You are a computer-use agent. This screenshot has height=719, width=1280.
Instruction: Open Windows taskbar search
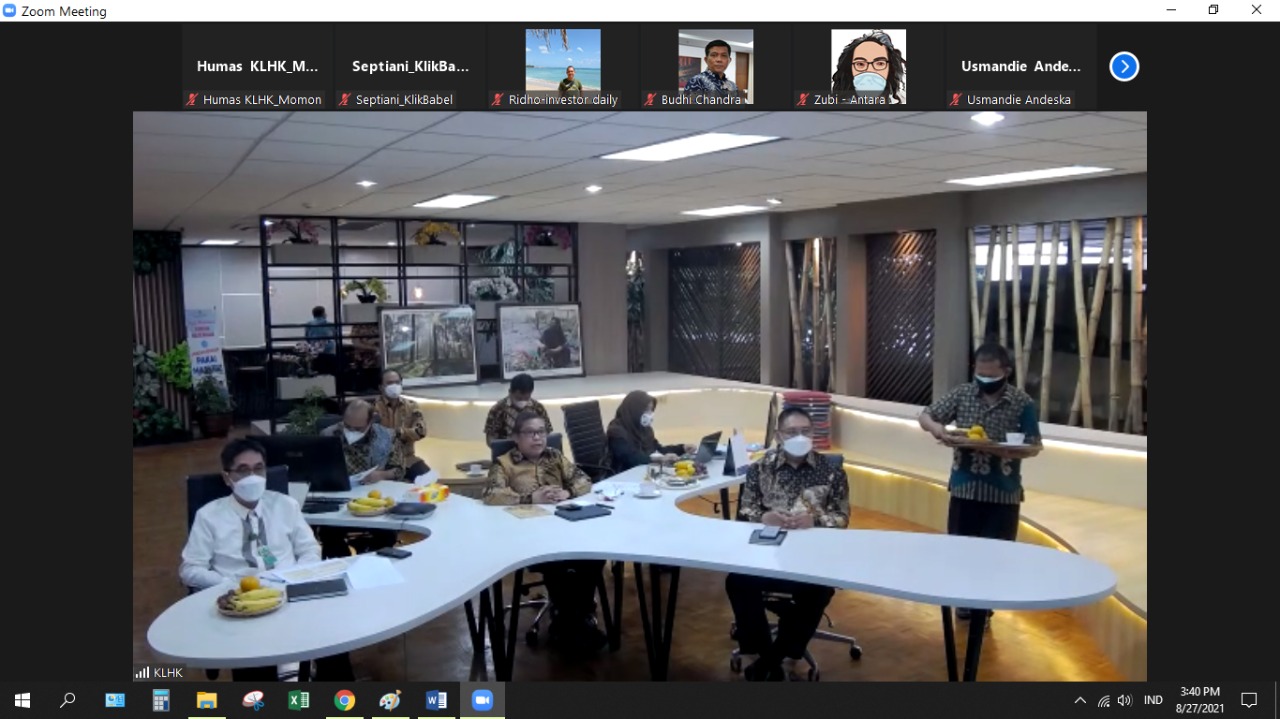pyautogui.click(x=68, y=700)
